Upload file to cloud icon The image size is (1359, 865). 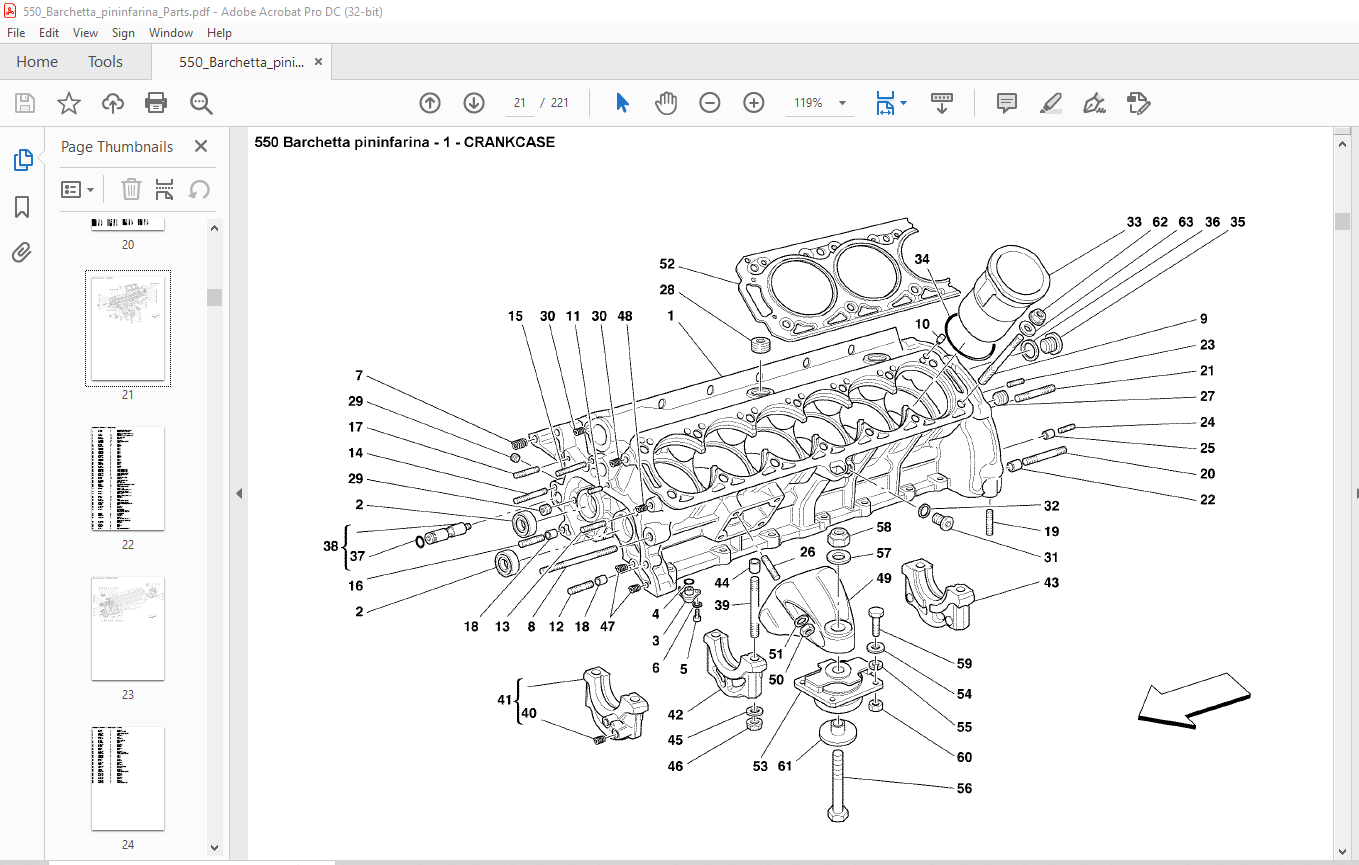(113, 103)
